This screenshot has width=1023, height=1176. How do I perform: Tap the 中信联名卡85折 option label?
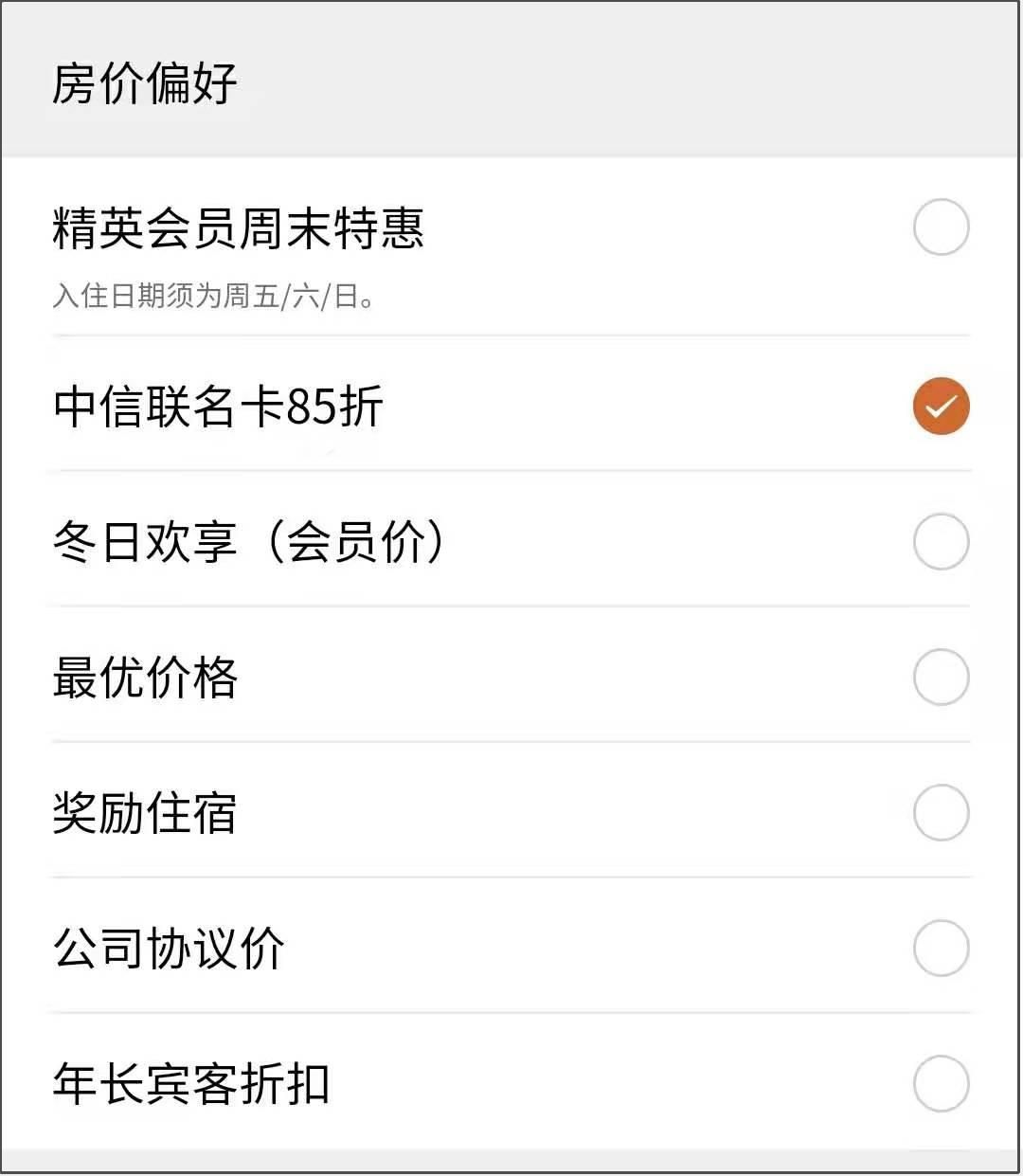click(218, 407)
